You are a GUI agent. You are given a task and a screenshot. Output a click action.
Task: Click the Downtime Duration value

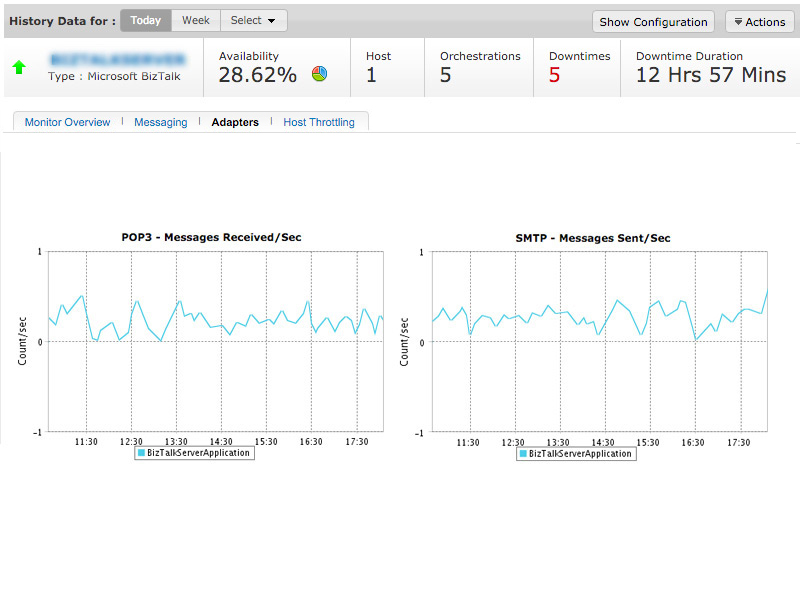tap(710, 76)
